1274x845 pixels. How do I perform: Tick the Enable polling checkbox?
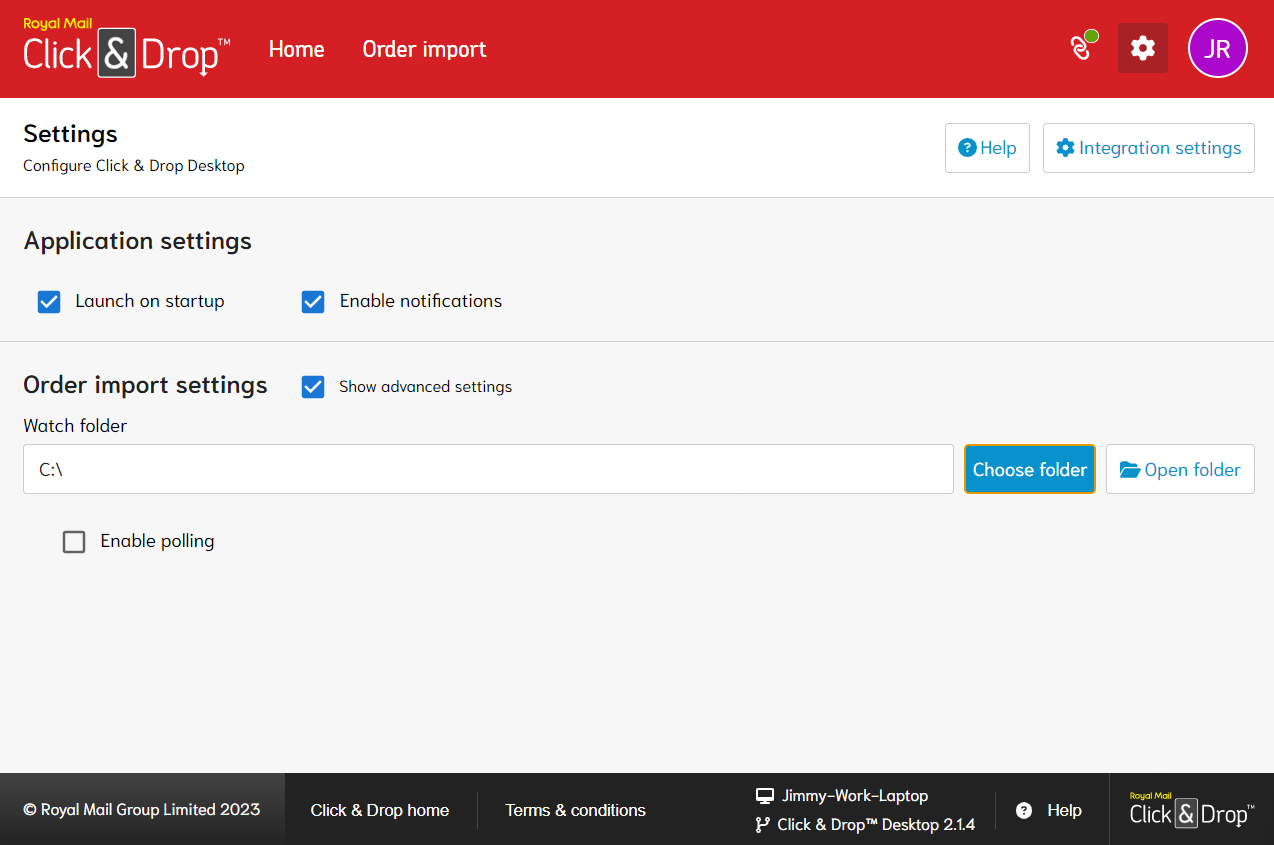click(x=74, y=542)
